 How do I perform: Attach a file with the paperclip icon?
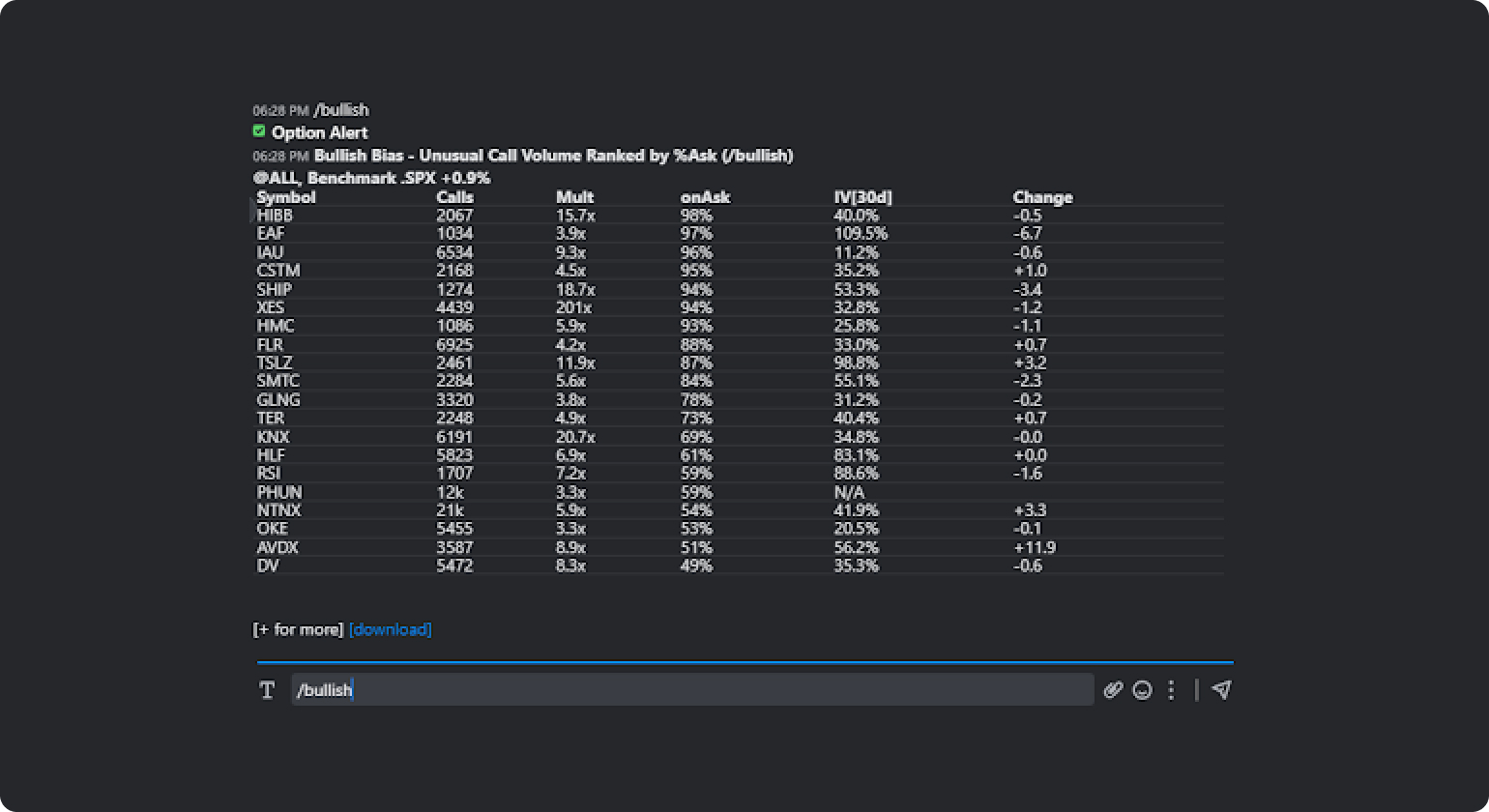point(1113,690)
